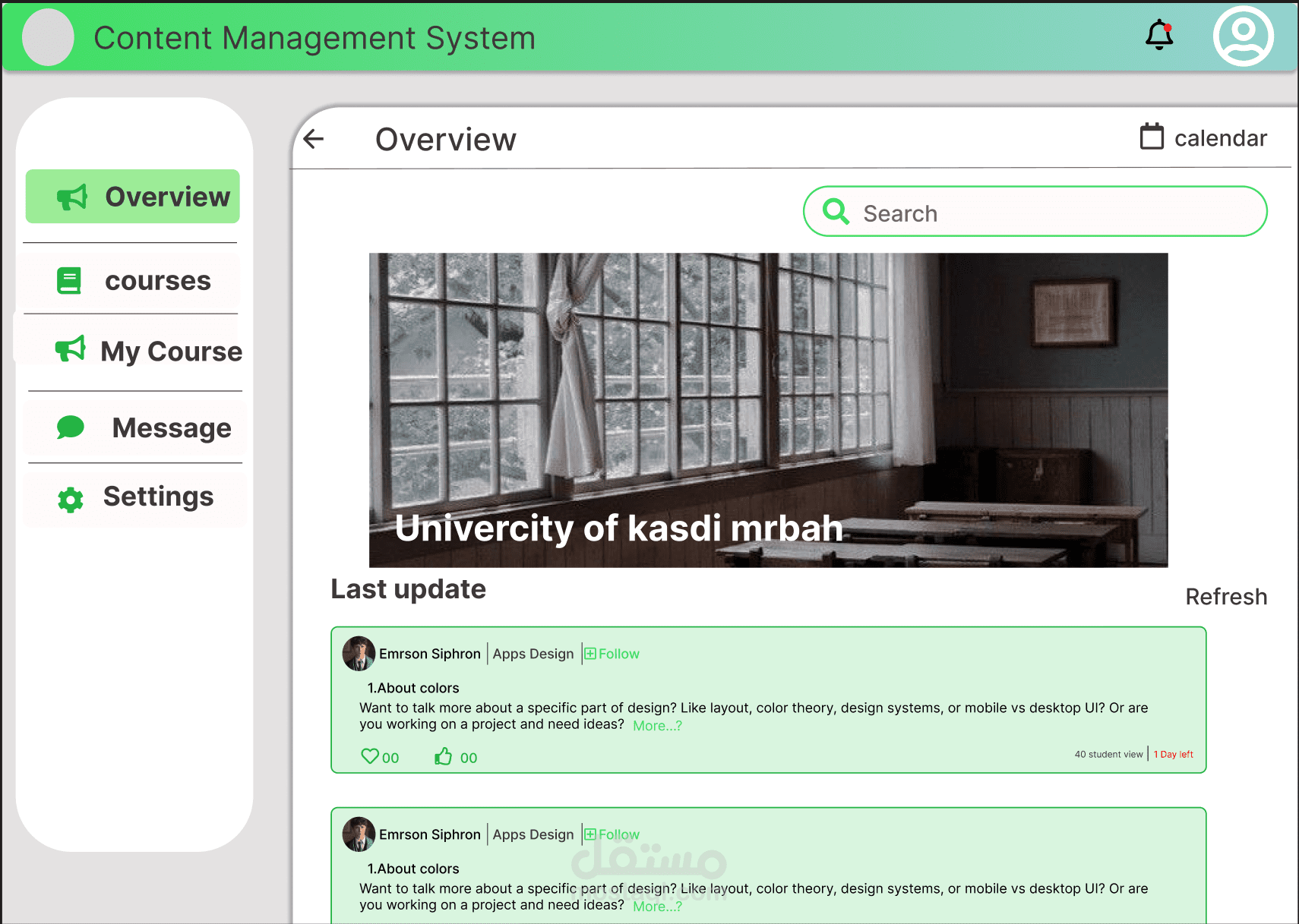Click the gear icon beside Settings
1299x924 pixels.
point(71,499)
